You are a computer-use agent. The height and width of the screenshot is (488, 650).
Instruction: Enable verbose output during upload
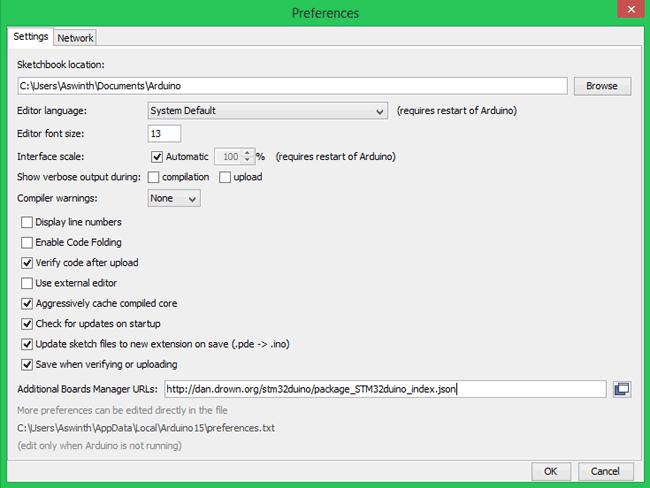coord(225,177)
